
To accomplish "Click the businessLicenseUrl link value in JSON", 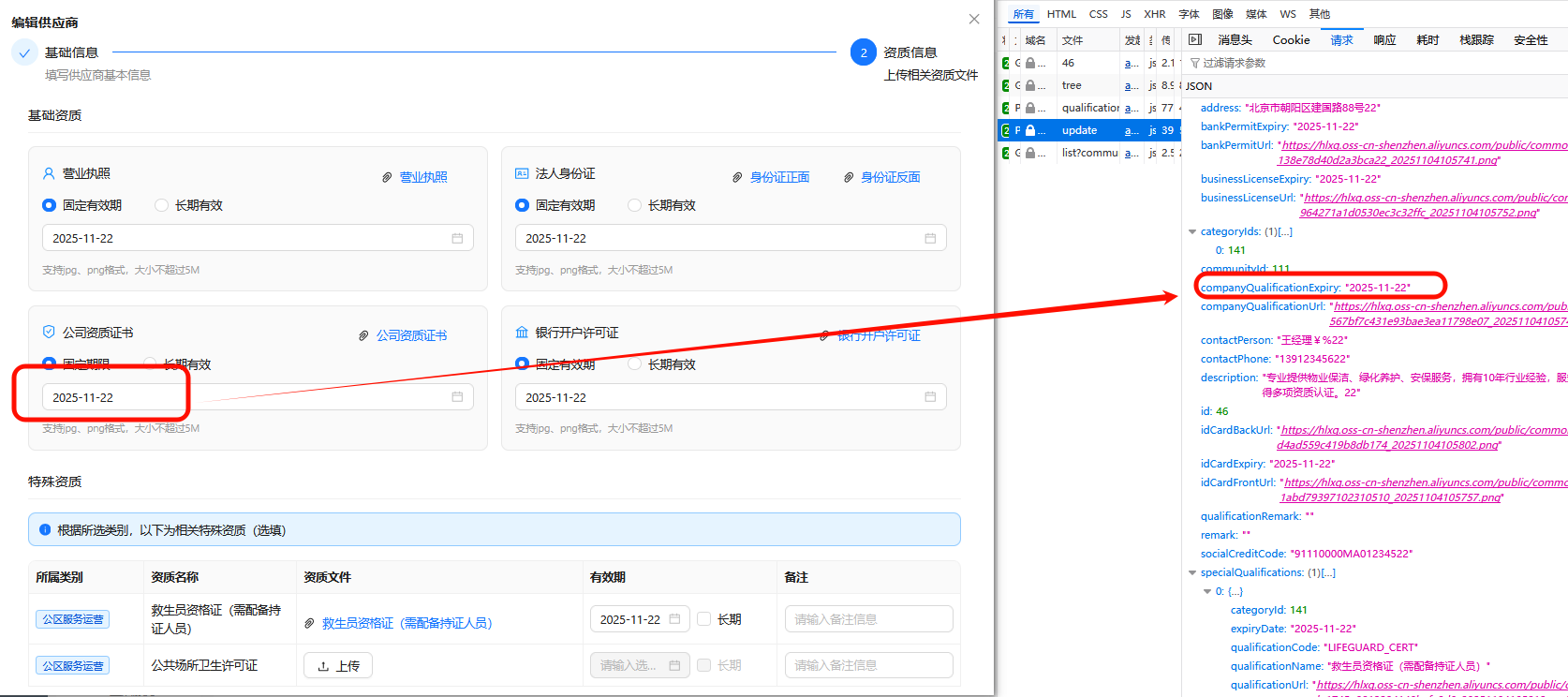I will click(1433, 205).
